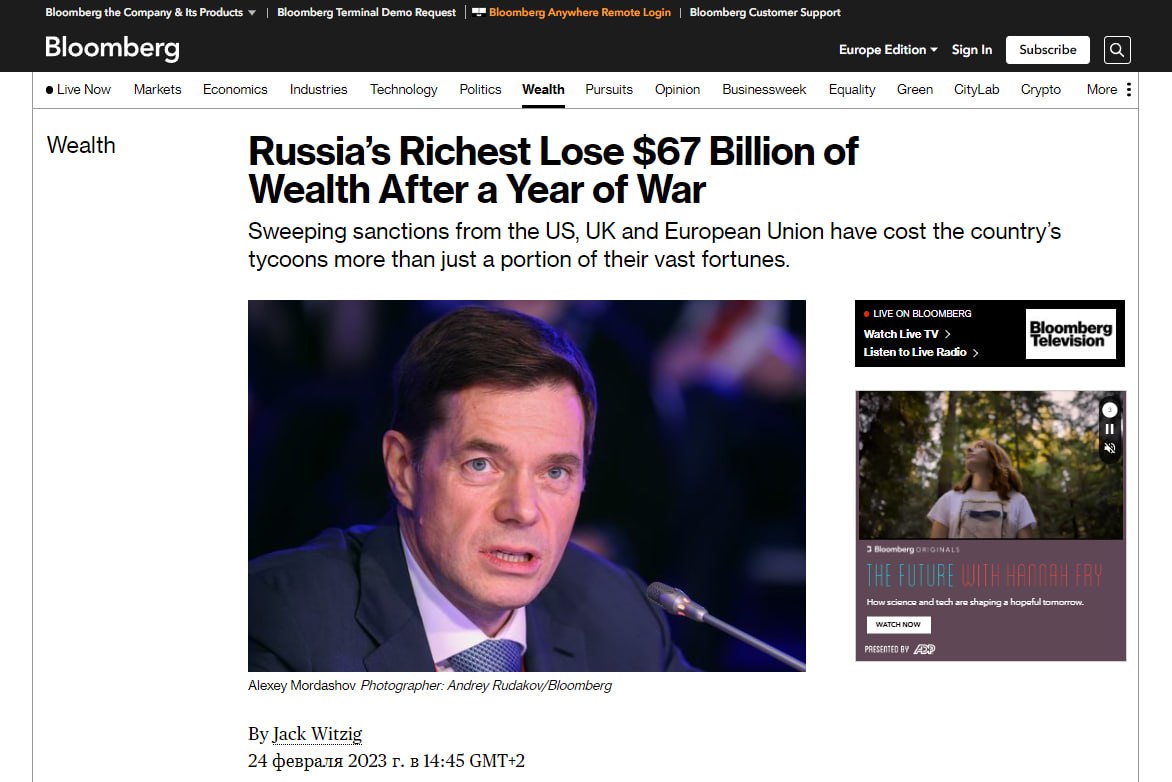Click the Live Now dot indicator

(50, 90)
